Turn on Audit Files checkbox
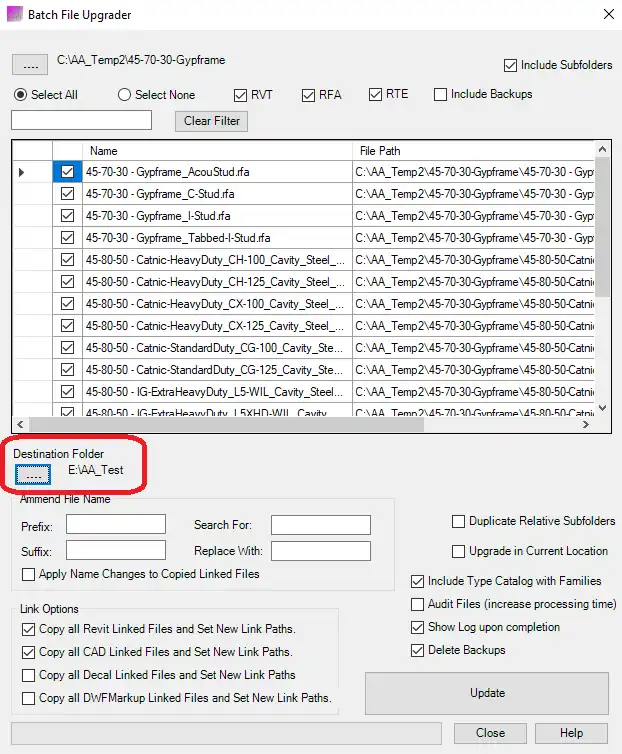Image resolution: width=622 pixels, height=754 pixels. [418, 604]
